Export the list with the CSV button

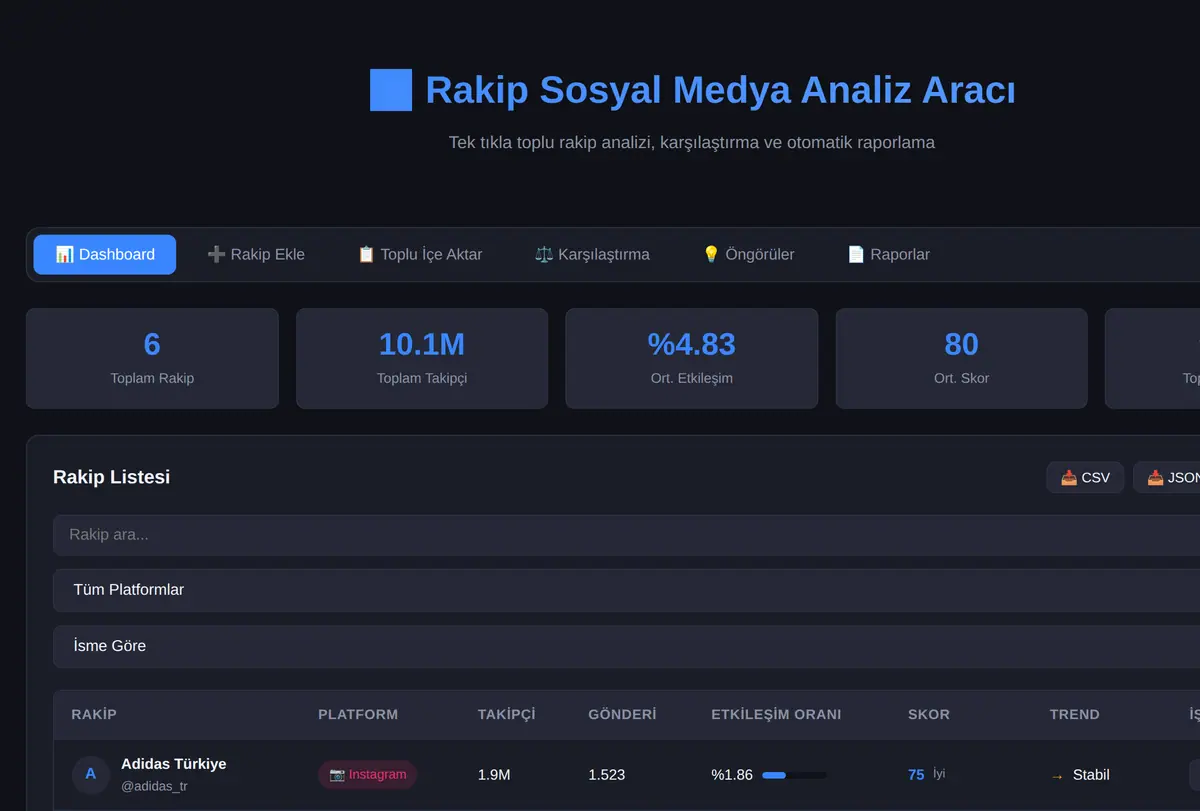[1085, 477]
